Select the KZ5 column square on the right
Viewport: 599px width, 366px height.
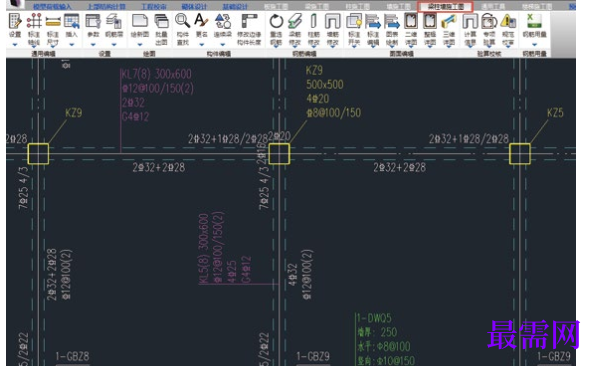tap(520, 154)
